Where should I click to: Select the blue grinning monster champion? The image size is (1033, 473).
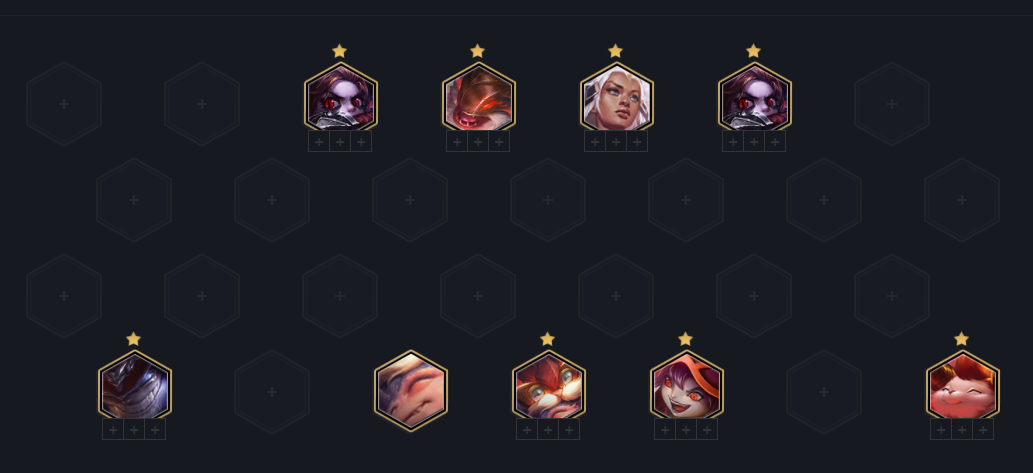coord(134,385)
